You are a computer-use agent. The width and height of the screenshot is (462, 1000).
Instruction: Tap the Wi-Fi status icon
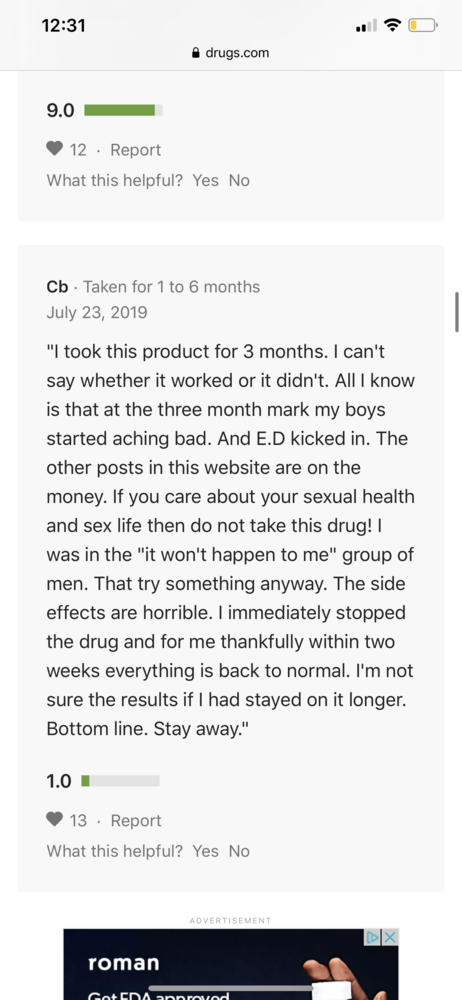tap(394, 26)
